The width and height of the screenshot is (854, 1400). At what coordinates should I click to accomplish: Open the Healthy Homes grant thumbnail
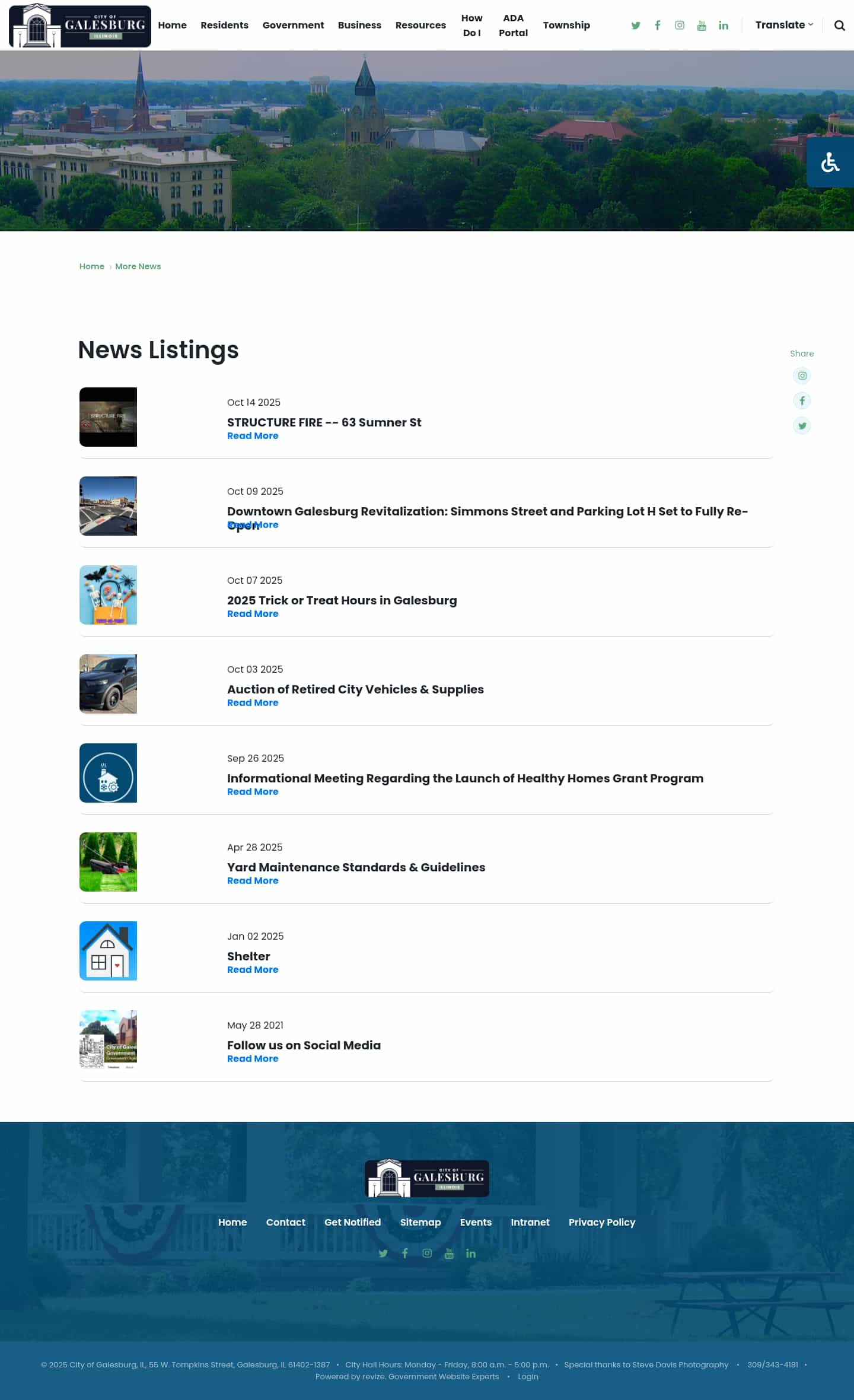pyautogui.click(x=108, y=773)
